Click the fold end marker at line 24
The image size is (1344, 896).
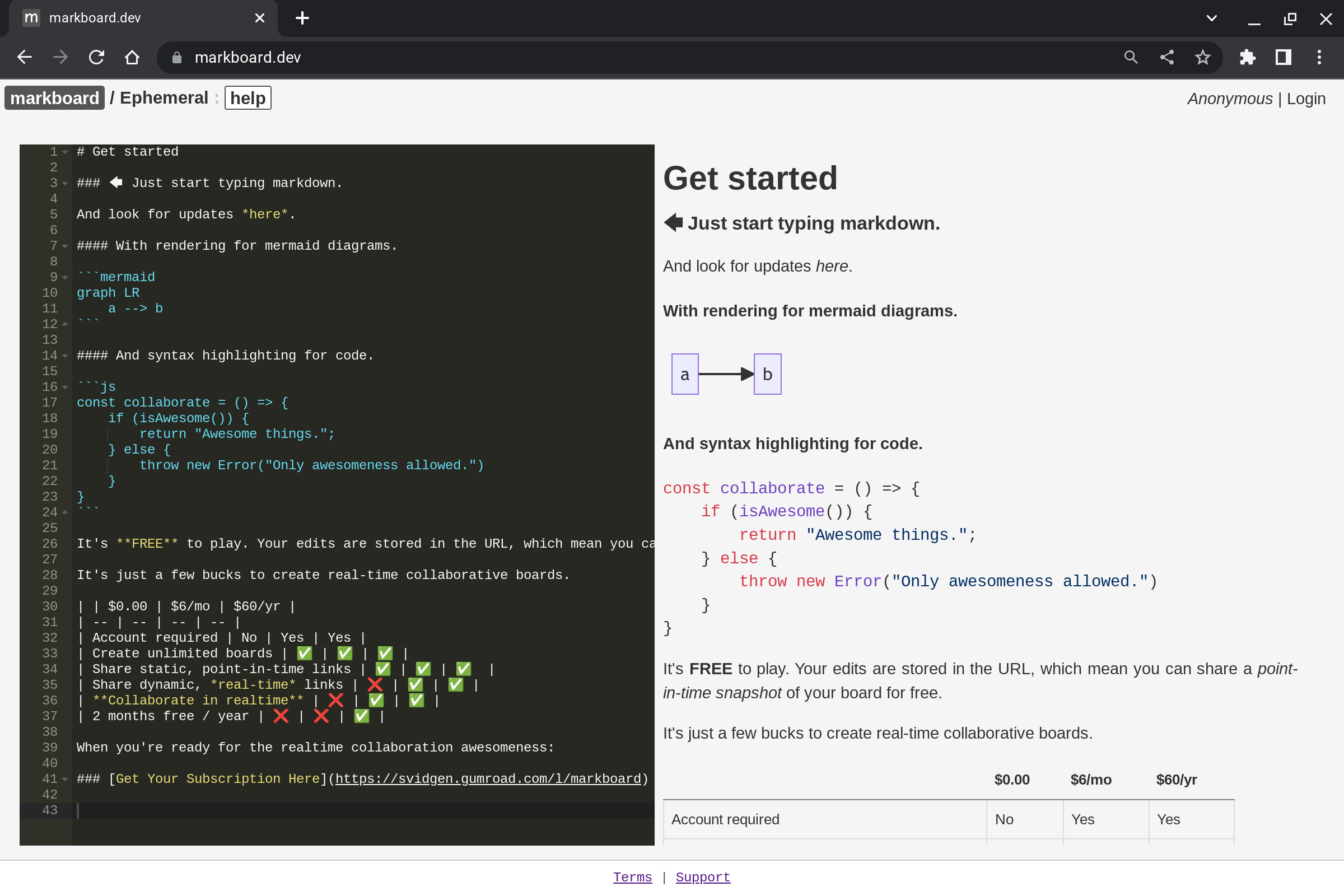[65, 512]
